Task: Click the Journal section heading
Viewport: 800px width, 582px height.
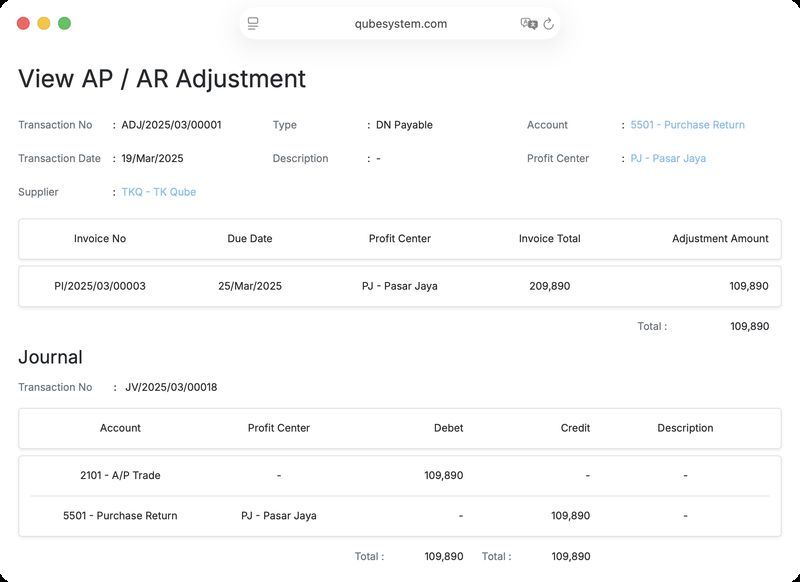Action: click(51, 357)
